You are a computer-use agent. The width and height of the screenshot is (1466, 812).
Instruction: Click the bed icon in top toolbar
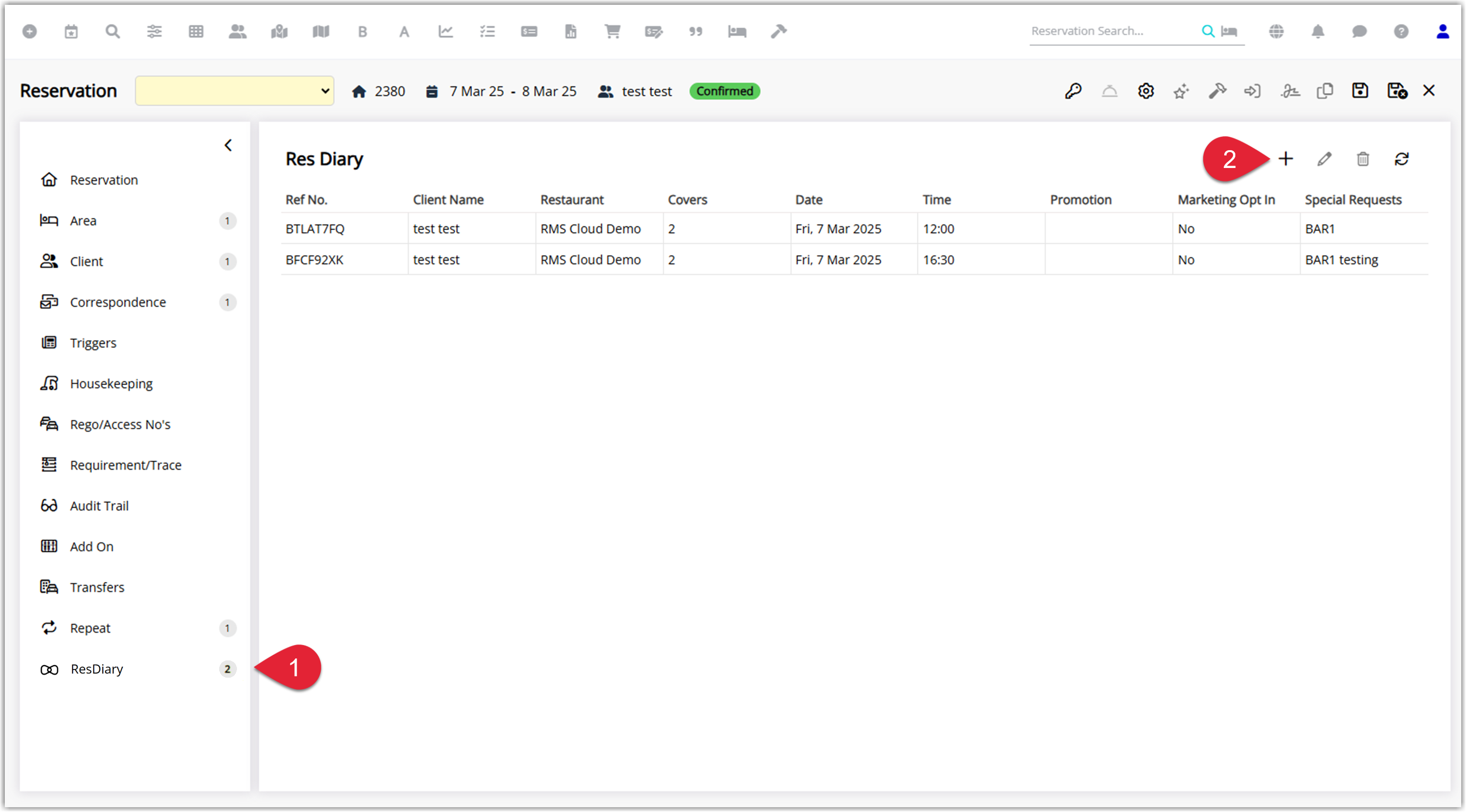coord(737,31)
